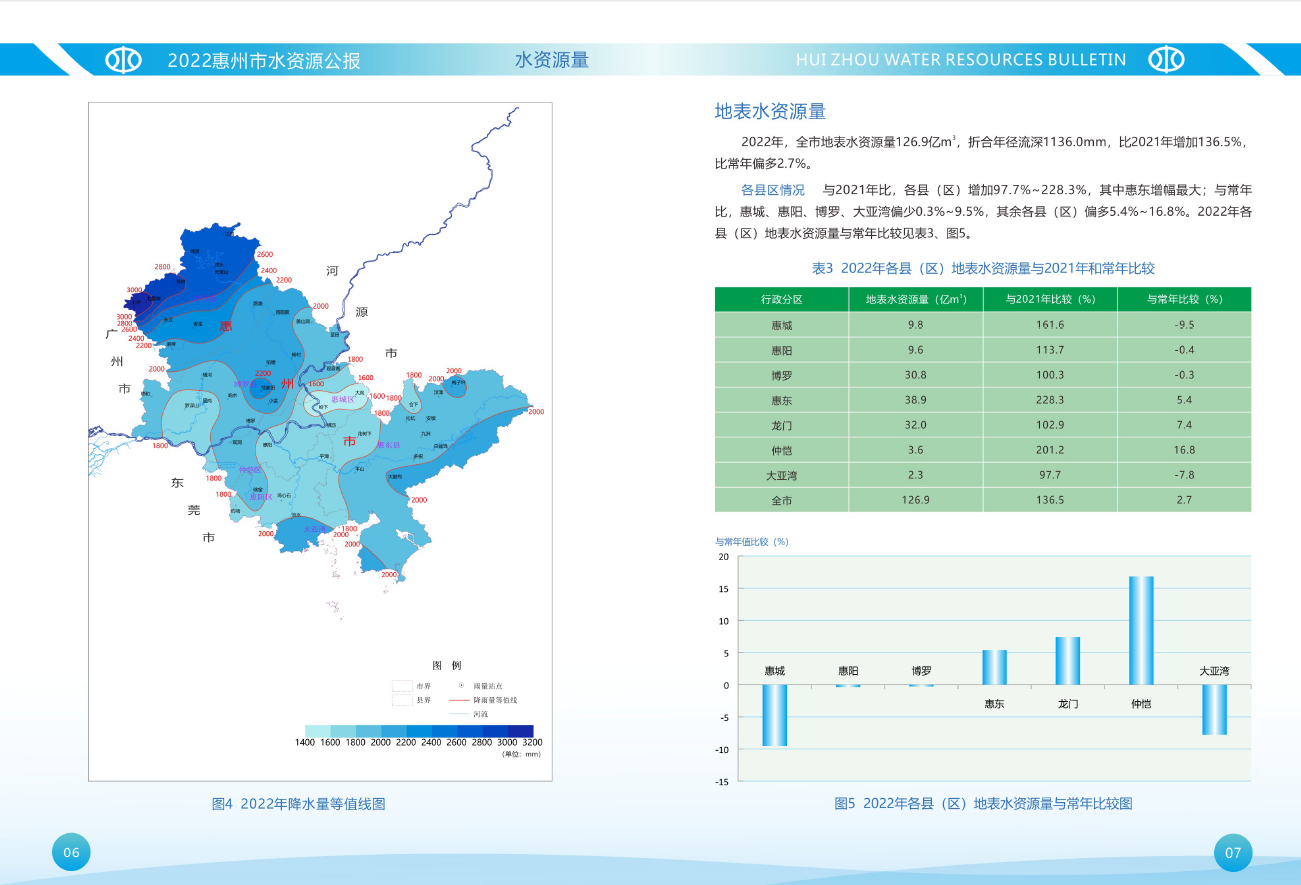The width and height of the screenshot is (1301, 885).
Task: Click the blue 河流 river line symbol in legend
Action: click(459, 714)
